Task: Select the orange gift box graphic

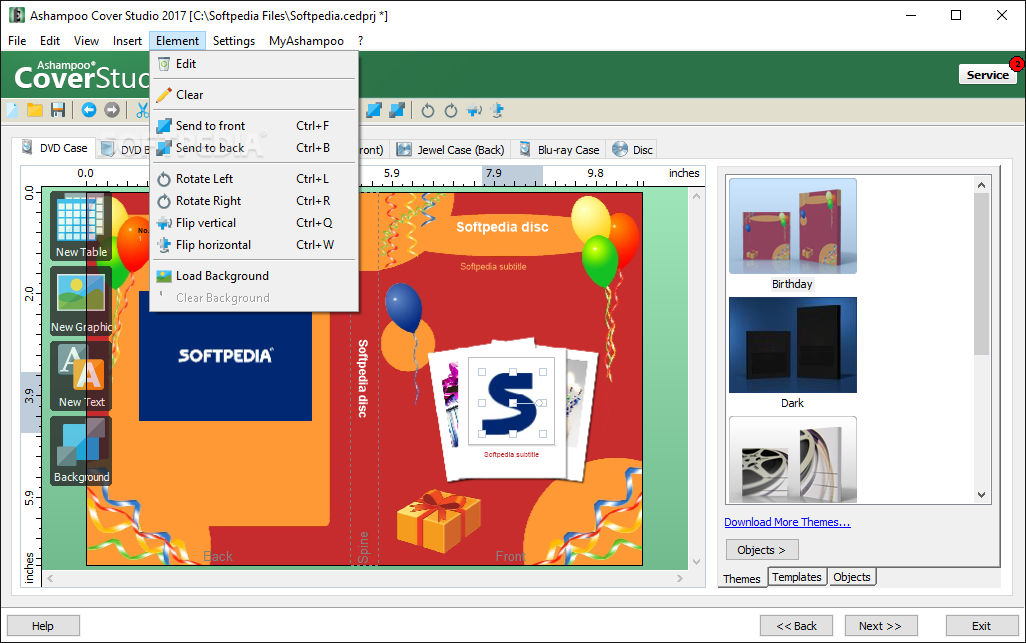Action: point(438,521)
